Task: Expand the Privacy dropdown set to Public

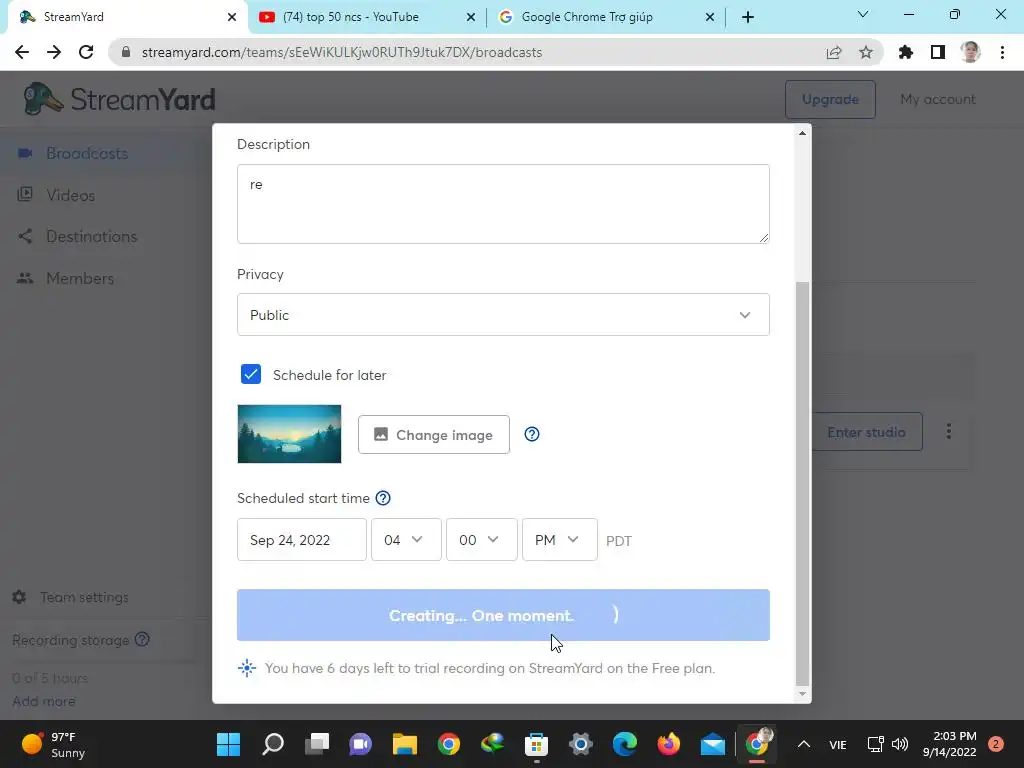Action: pyautogui.click(x=503, y=315)
